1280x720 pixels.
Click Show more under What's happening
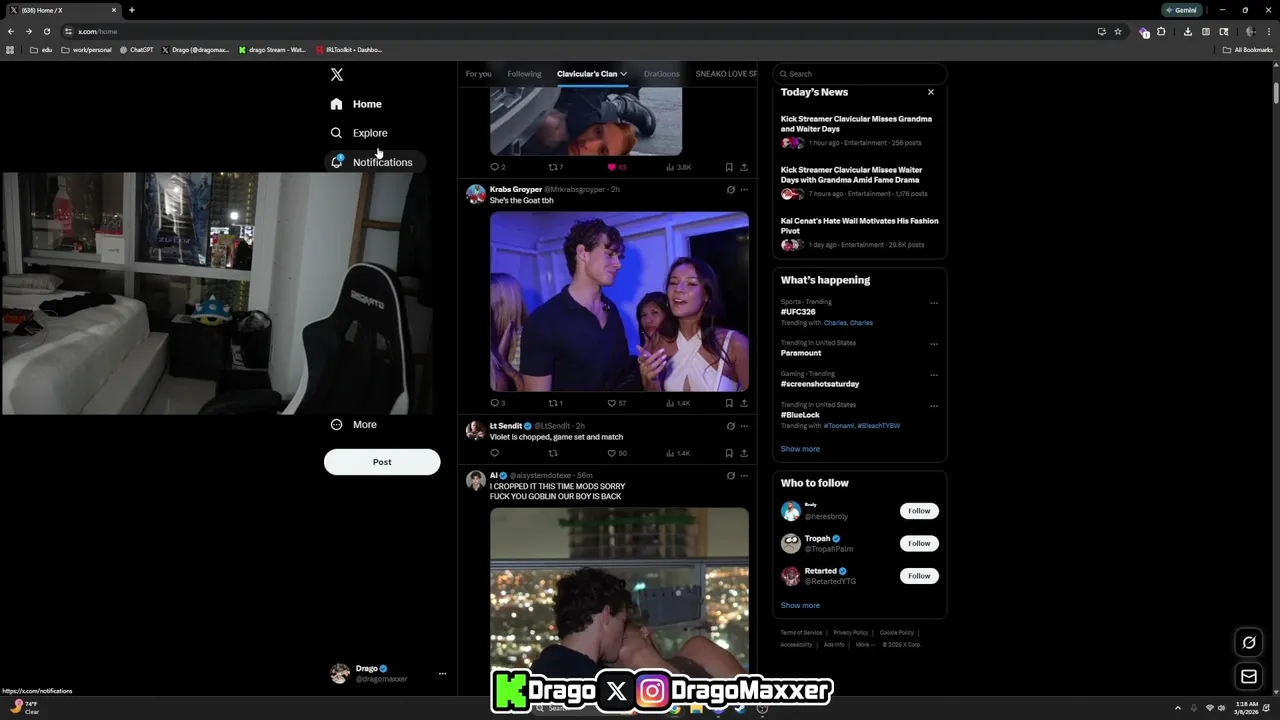tap(800, 449)
